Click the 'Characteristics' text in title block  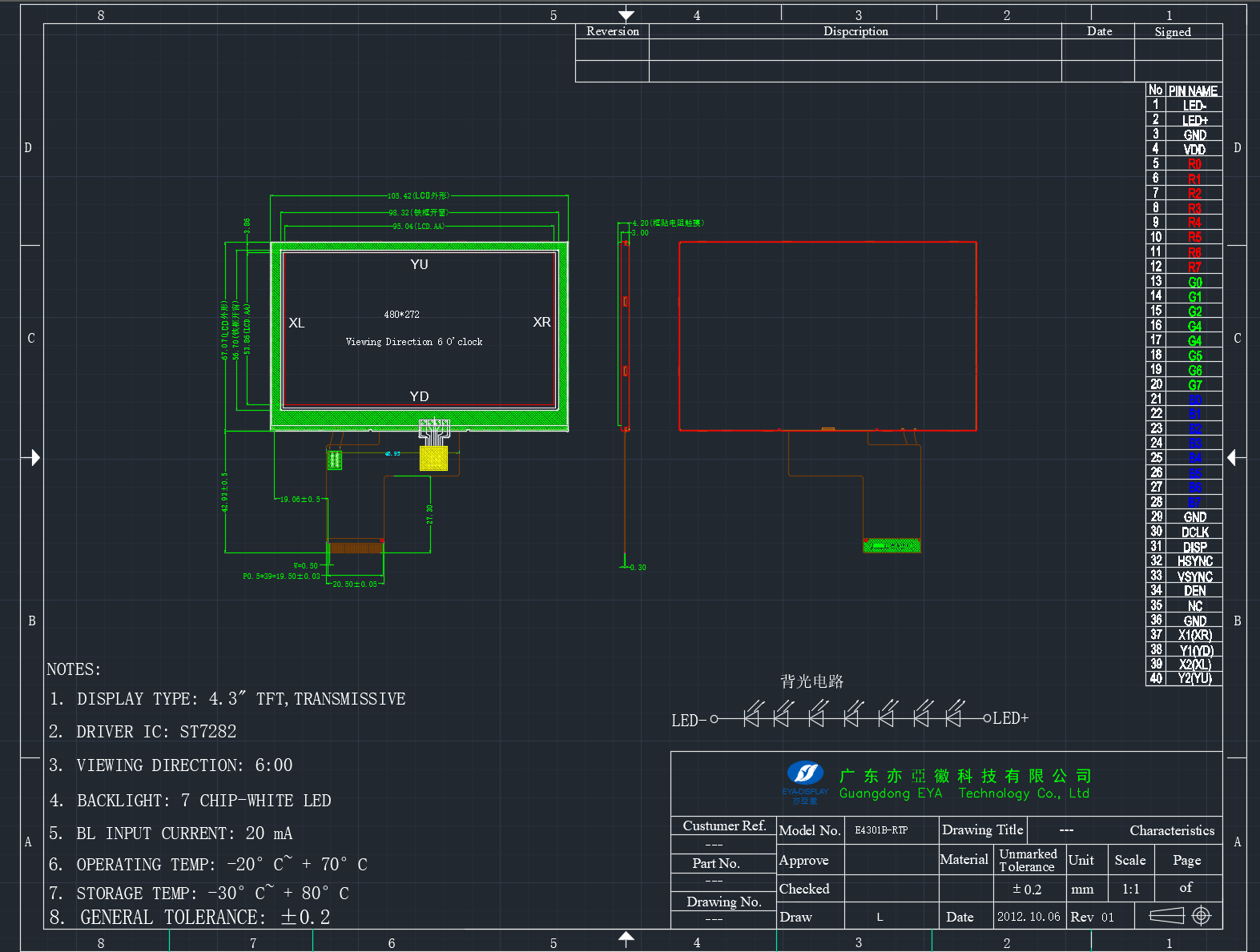click(x=1172, y=830)
